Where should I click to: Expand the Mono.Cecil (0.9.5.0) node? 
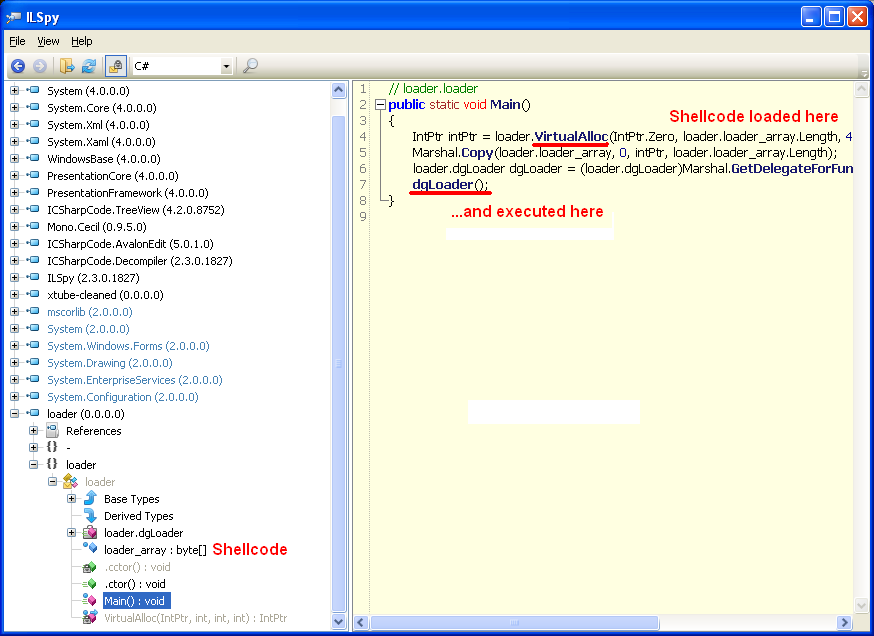[x=14, y=227]
